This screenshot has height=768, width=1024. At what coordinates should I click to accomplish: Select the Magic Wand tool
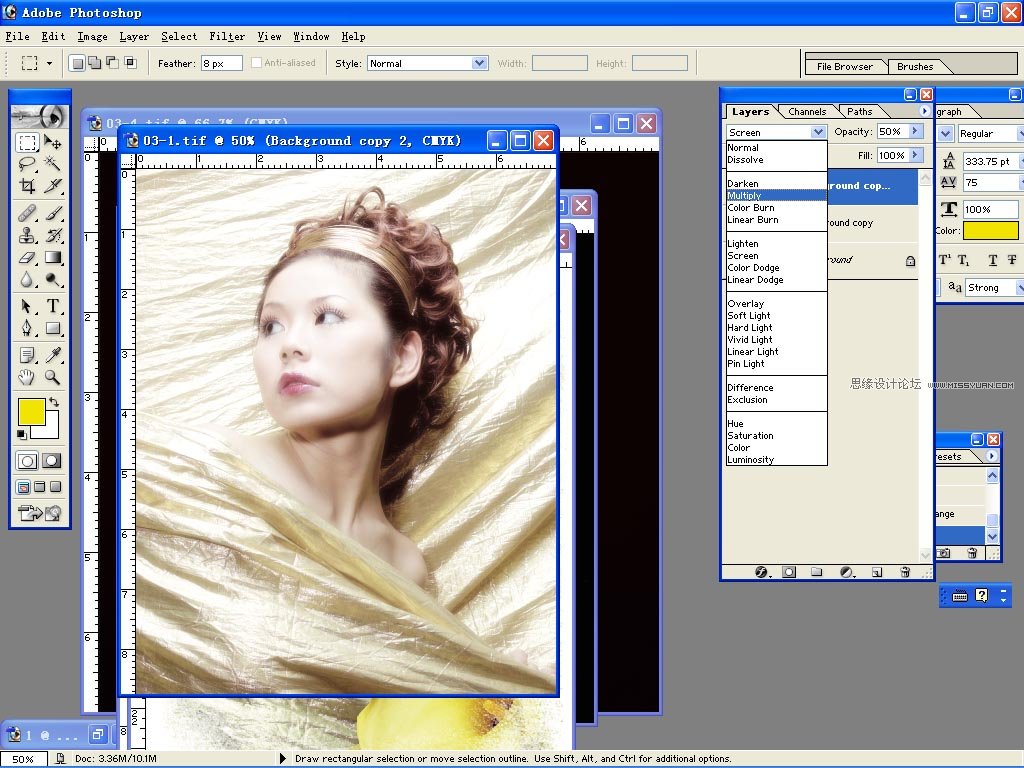click(x=53, y=164)
